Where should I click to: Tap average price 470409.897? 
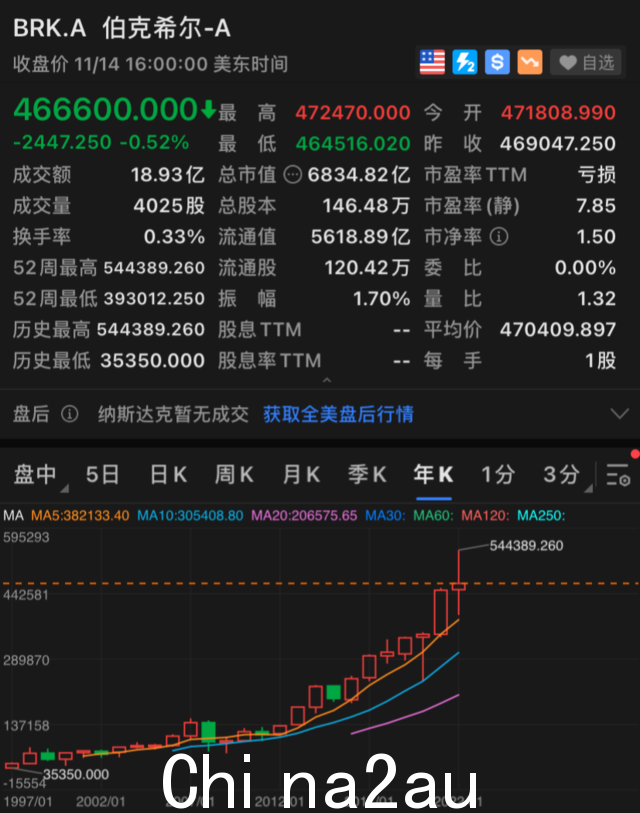click(558, 330)
